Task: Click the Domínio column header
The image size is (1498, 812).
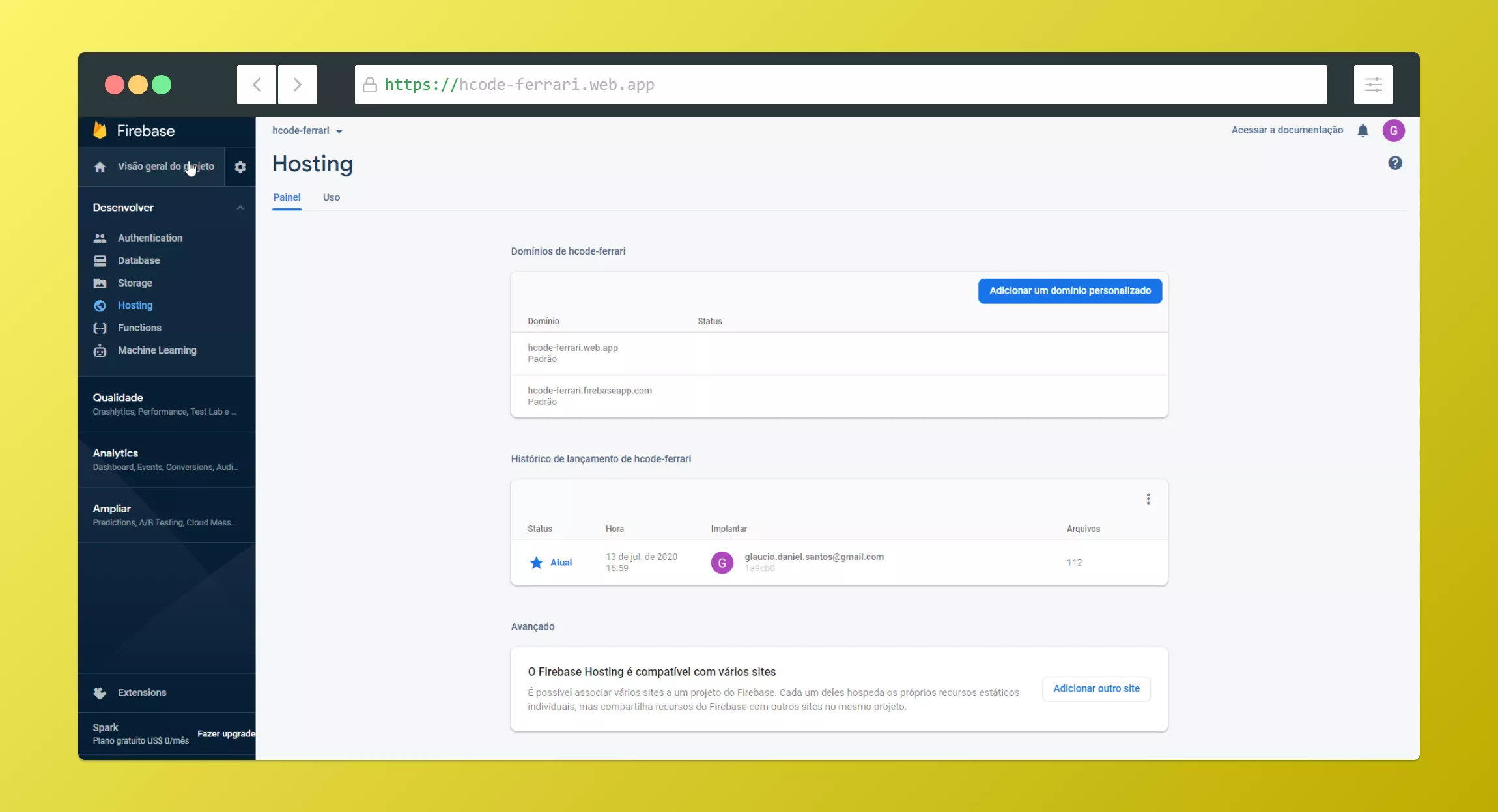Action: 543,322
